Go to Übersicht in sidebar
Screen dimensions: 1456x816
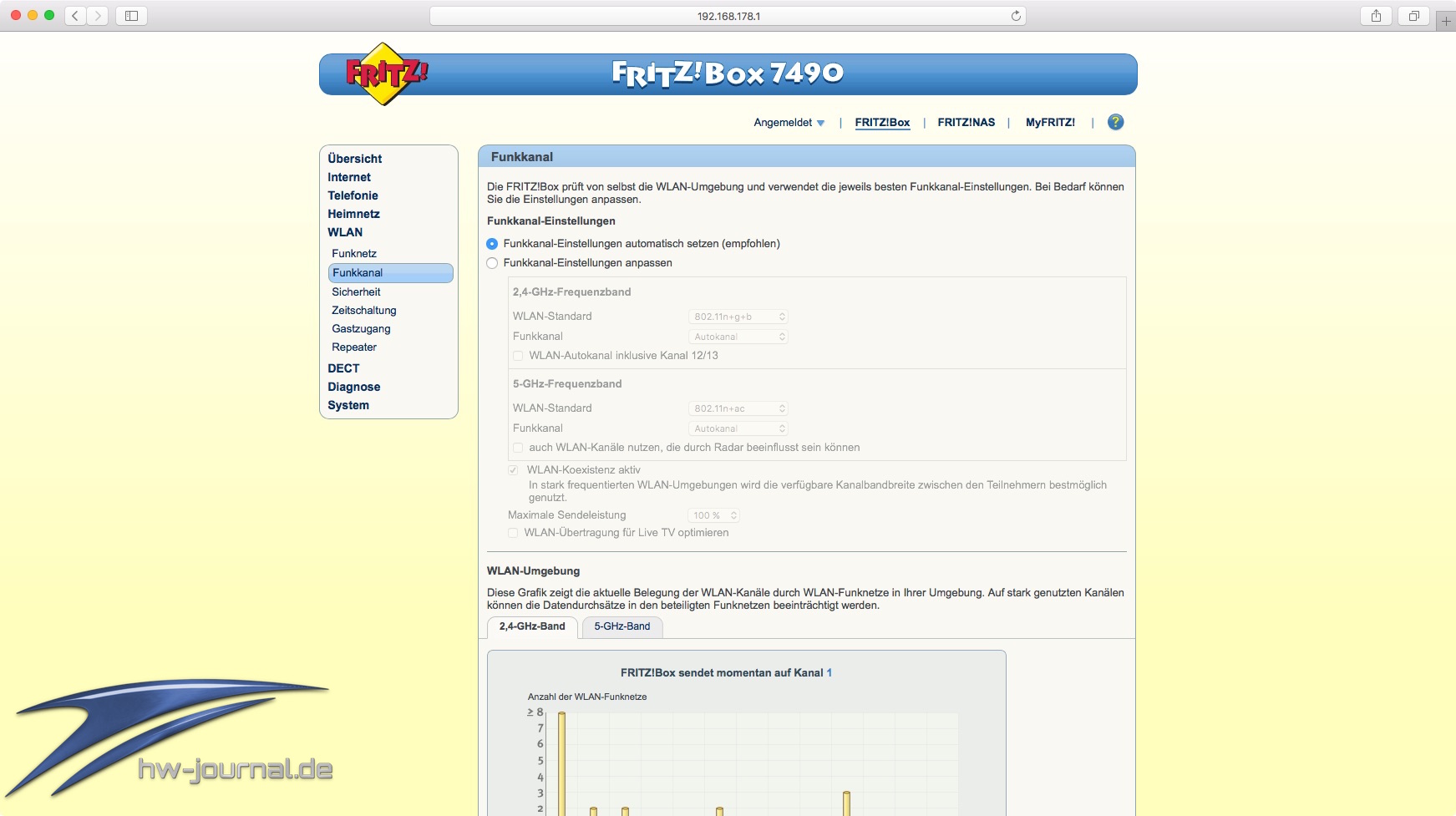[355, 159]
